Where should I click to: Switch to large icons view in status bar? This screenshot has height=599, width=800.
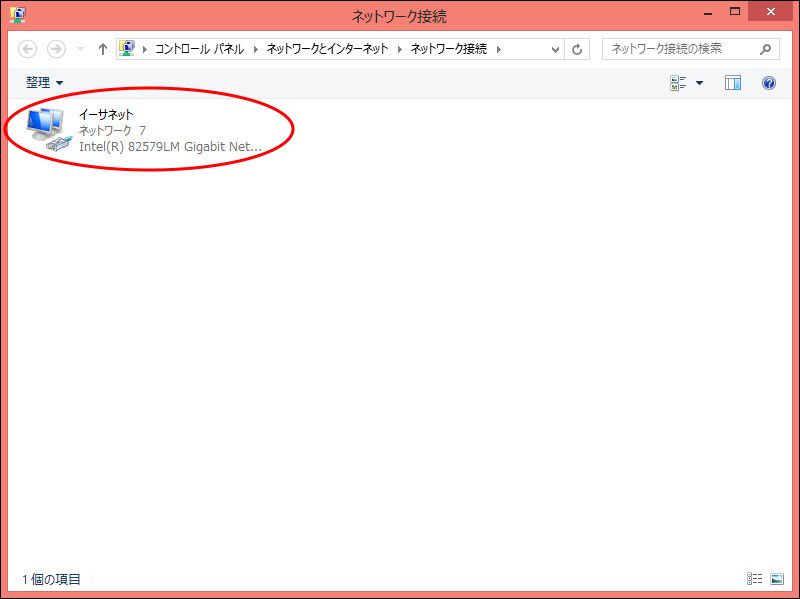tap(777, 579)
